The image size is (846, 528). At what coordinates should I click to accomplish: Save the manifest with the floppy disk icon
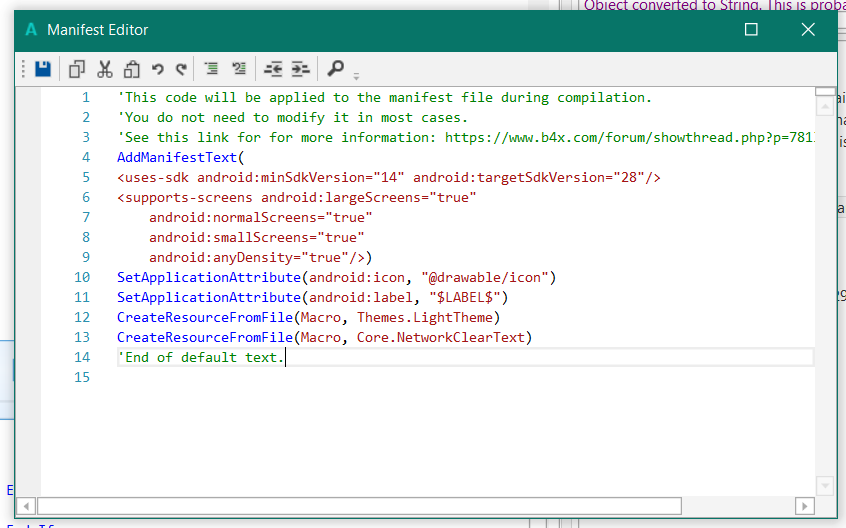[x=43, y=69]
